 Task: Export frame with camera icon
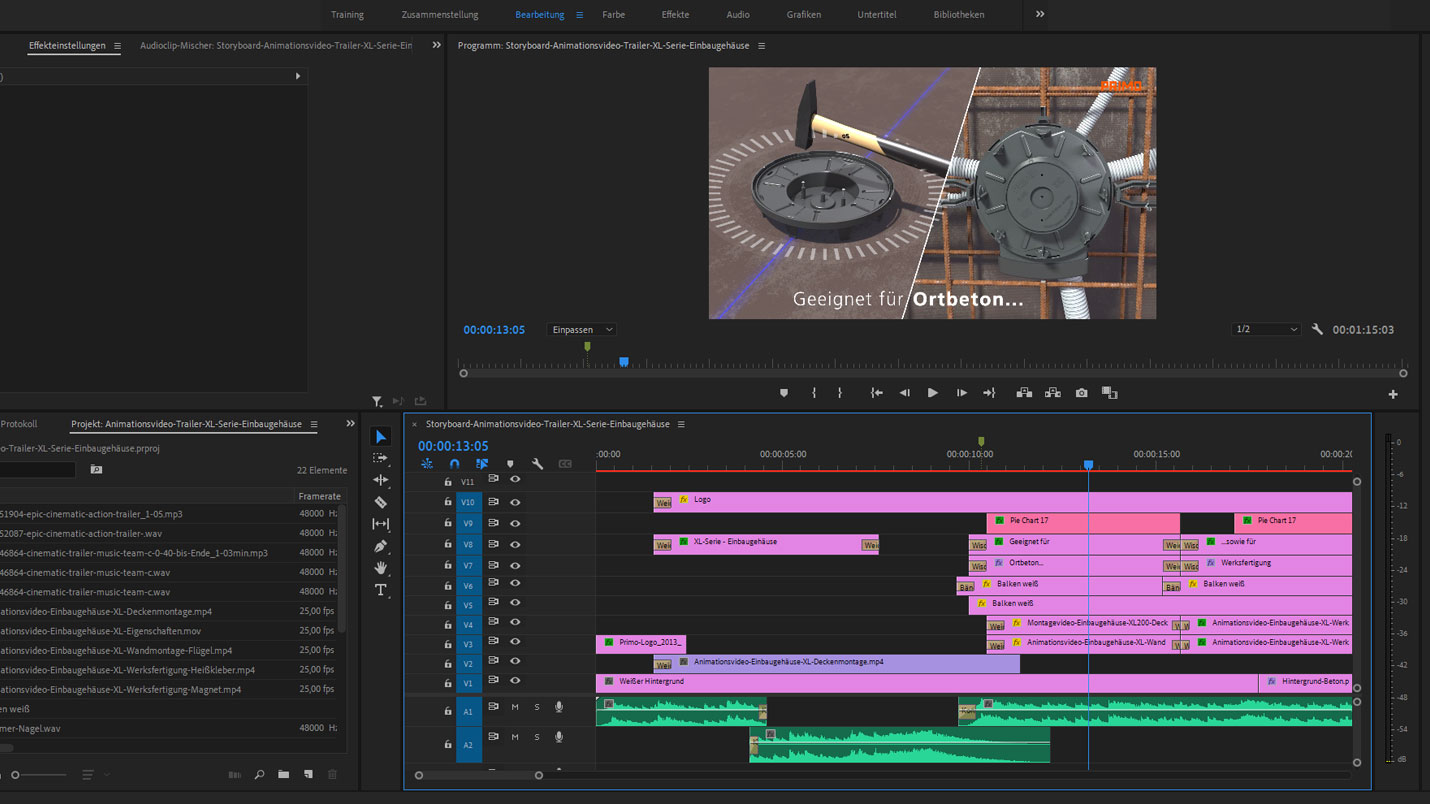(x=1082, y=393)
